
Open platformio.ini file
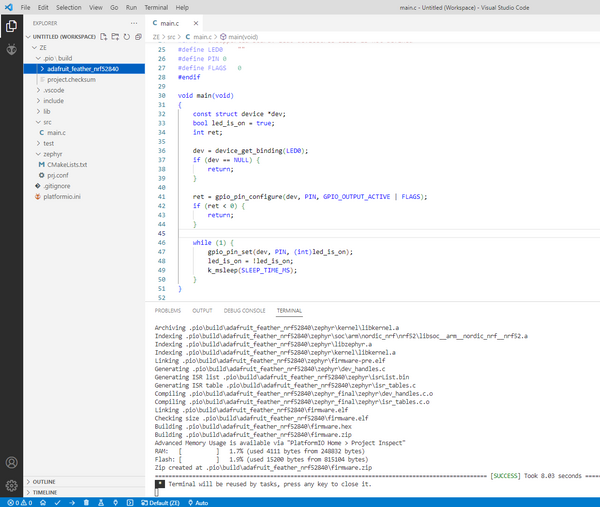tap(62, 197)
